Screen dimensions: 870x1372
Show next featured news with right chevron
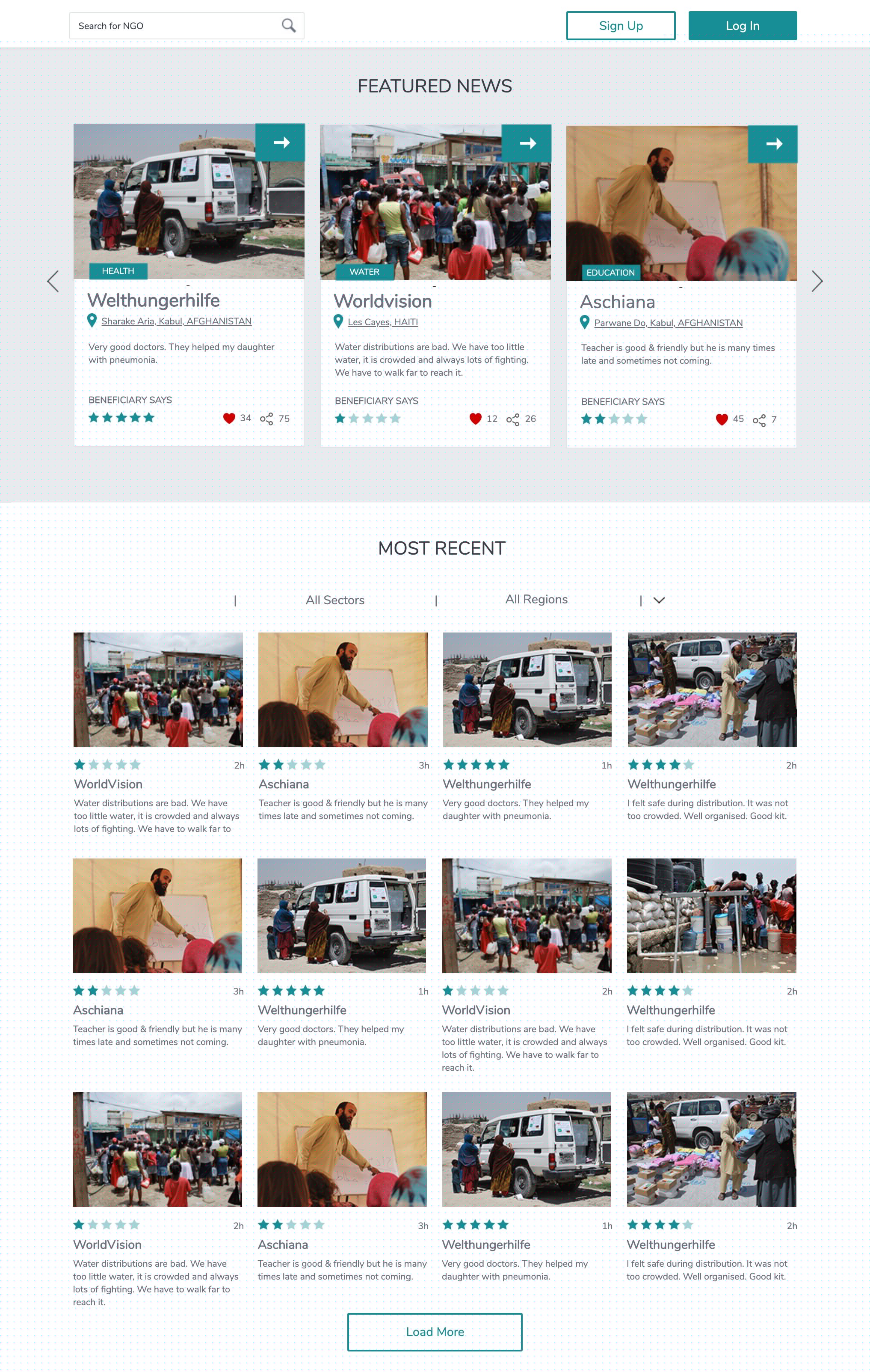[817, 282]
